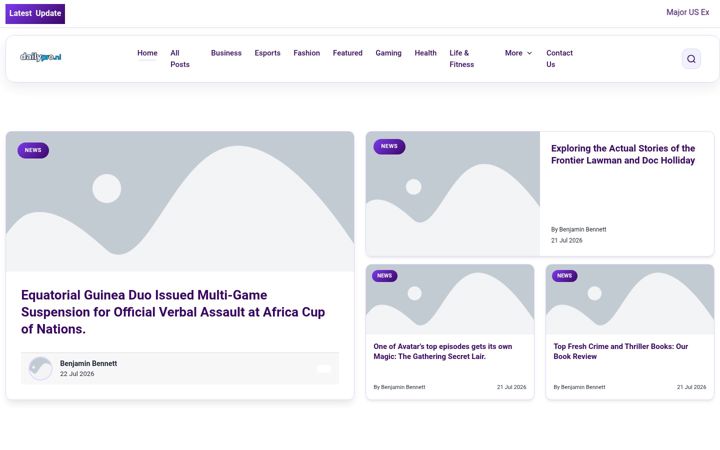Open the Business category
The height and width of the screenshot is (450, 720).
(x=226, y=53)
